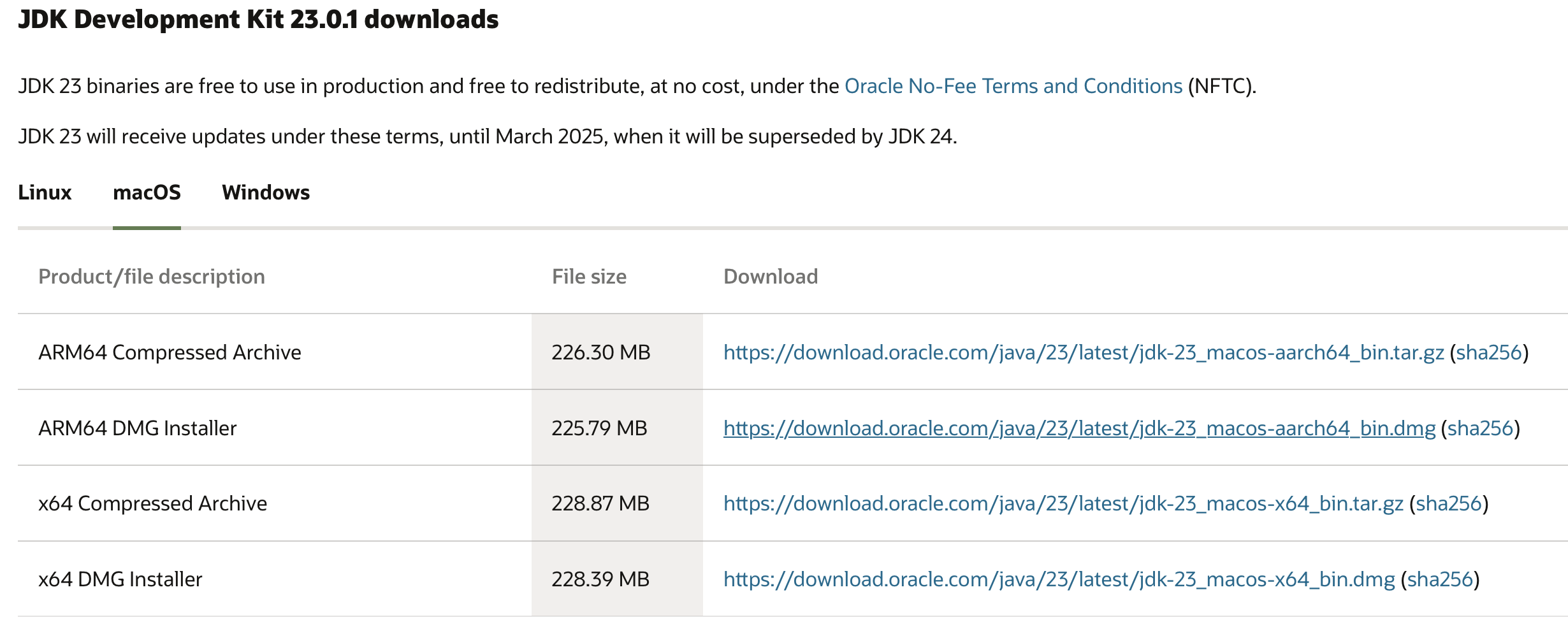Viewport: 1568px width, 636px height.
Task: Click the macOS x64 tar.gz download link
Action: [x=1063, y=503]
